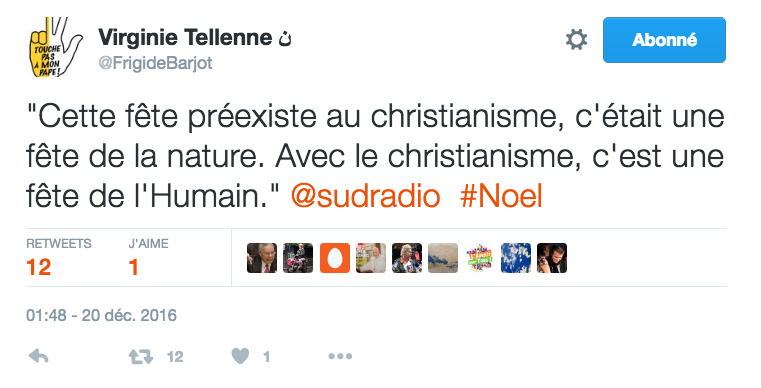Open the #Noel hashtag

[x=501, y=196]
